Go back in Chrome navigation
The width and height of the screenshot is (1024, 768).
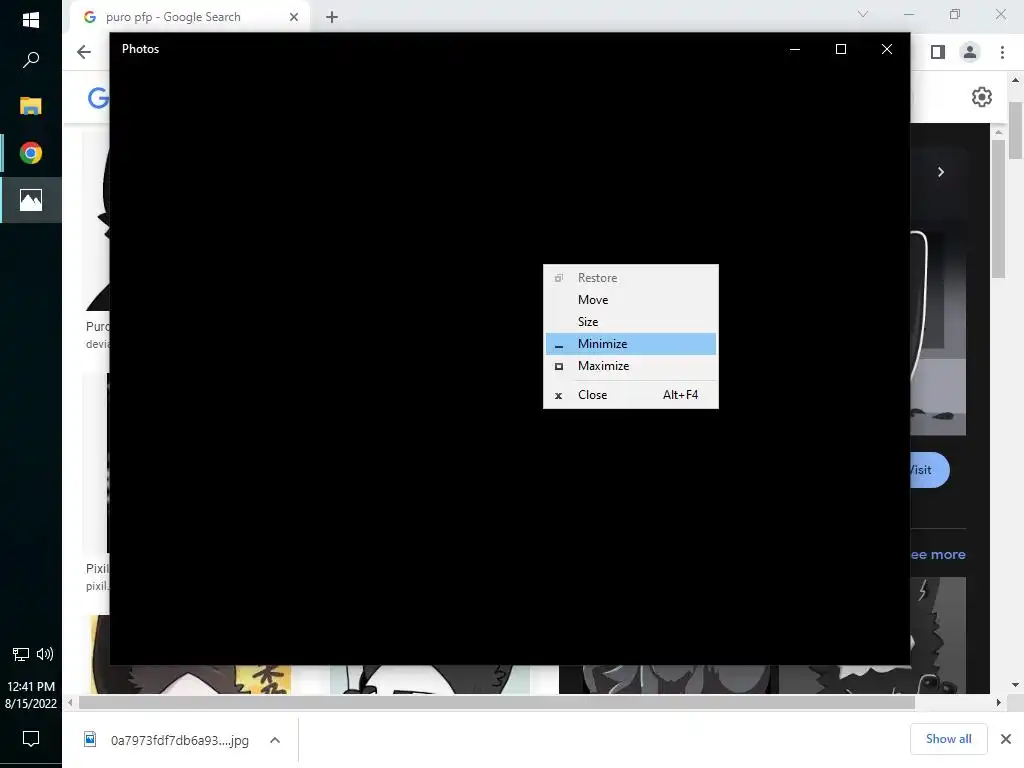click(x=84, y=52)
